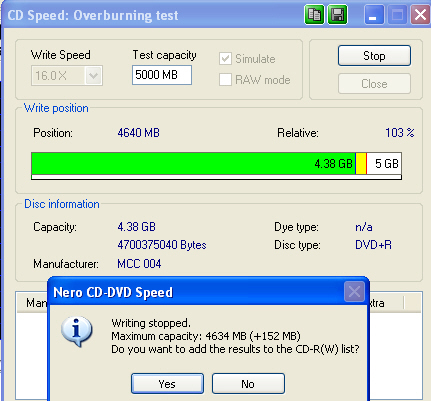
Task: Save results with the green floppy disk icon
Action: (x=337, y=15)
